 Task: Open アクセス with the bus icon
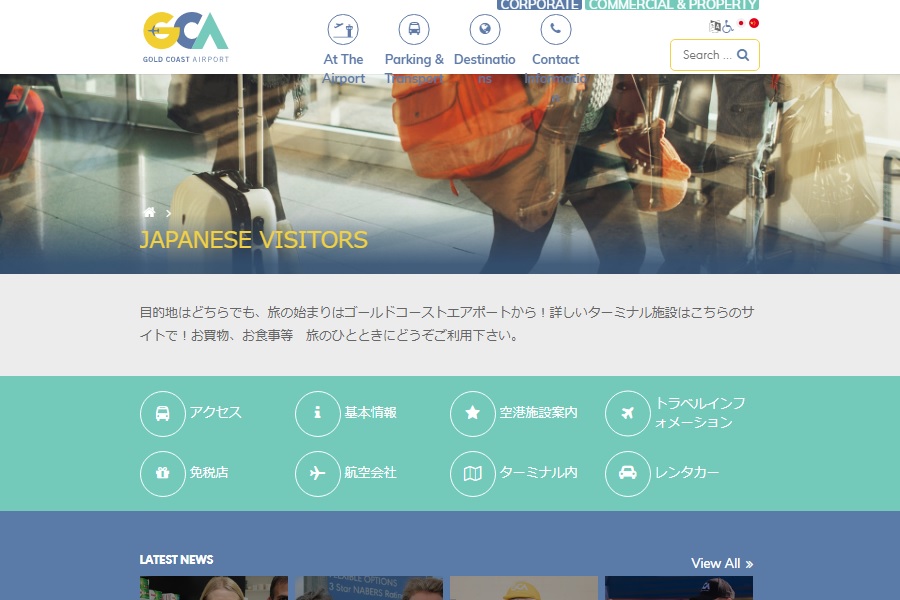pyautogui.click(x=163, y=414)
